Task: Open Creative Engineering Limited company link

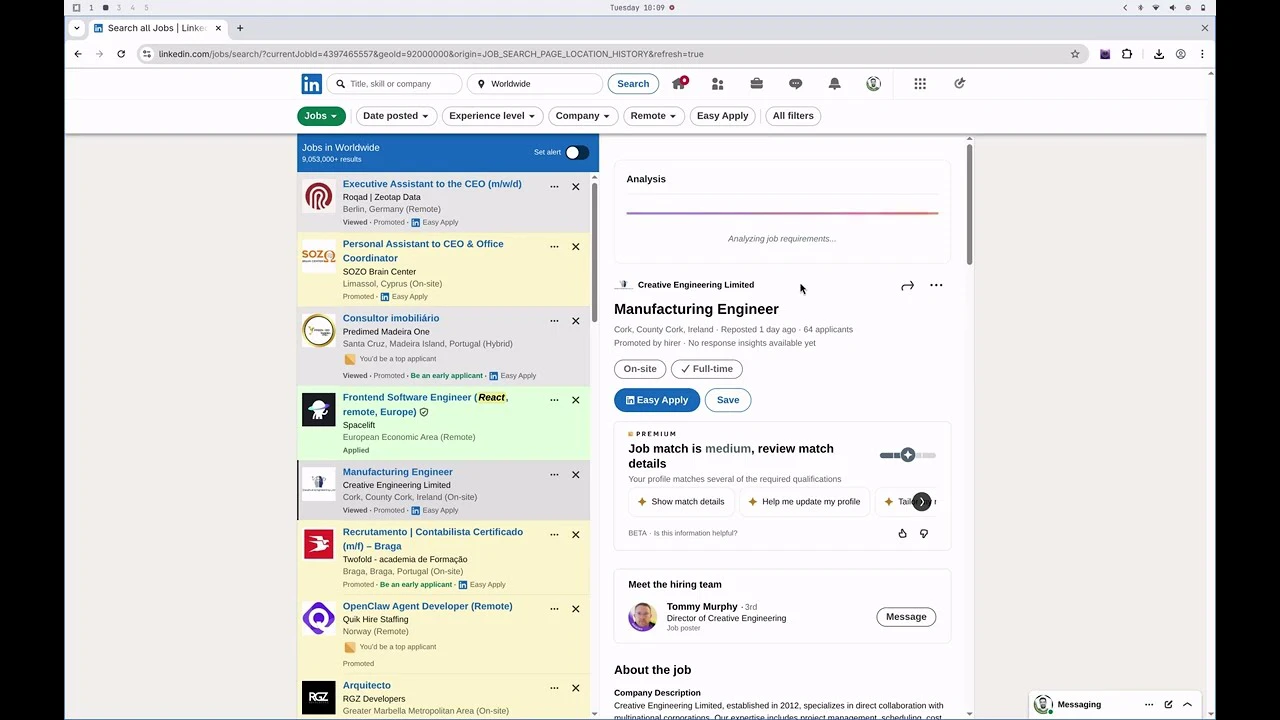Action: [696, 285]
